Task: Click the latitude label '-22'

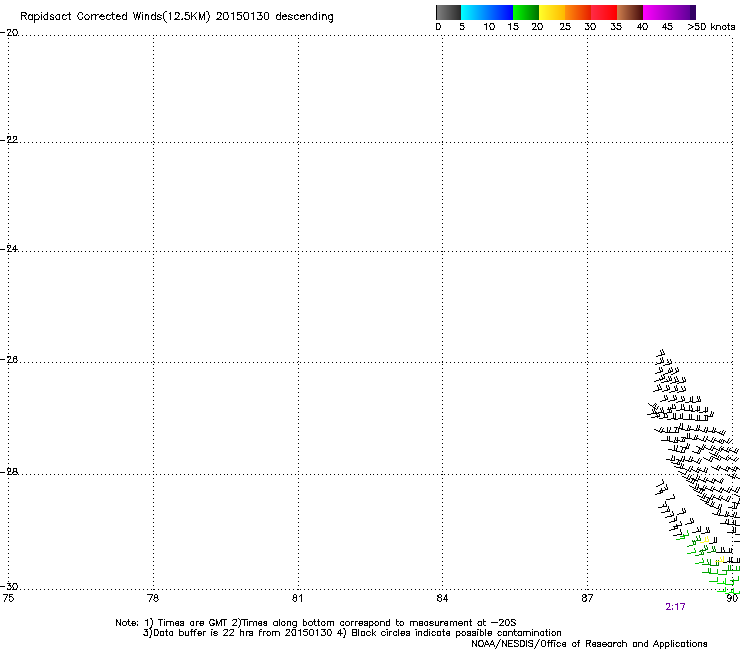Action: tap(9, 139)
